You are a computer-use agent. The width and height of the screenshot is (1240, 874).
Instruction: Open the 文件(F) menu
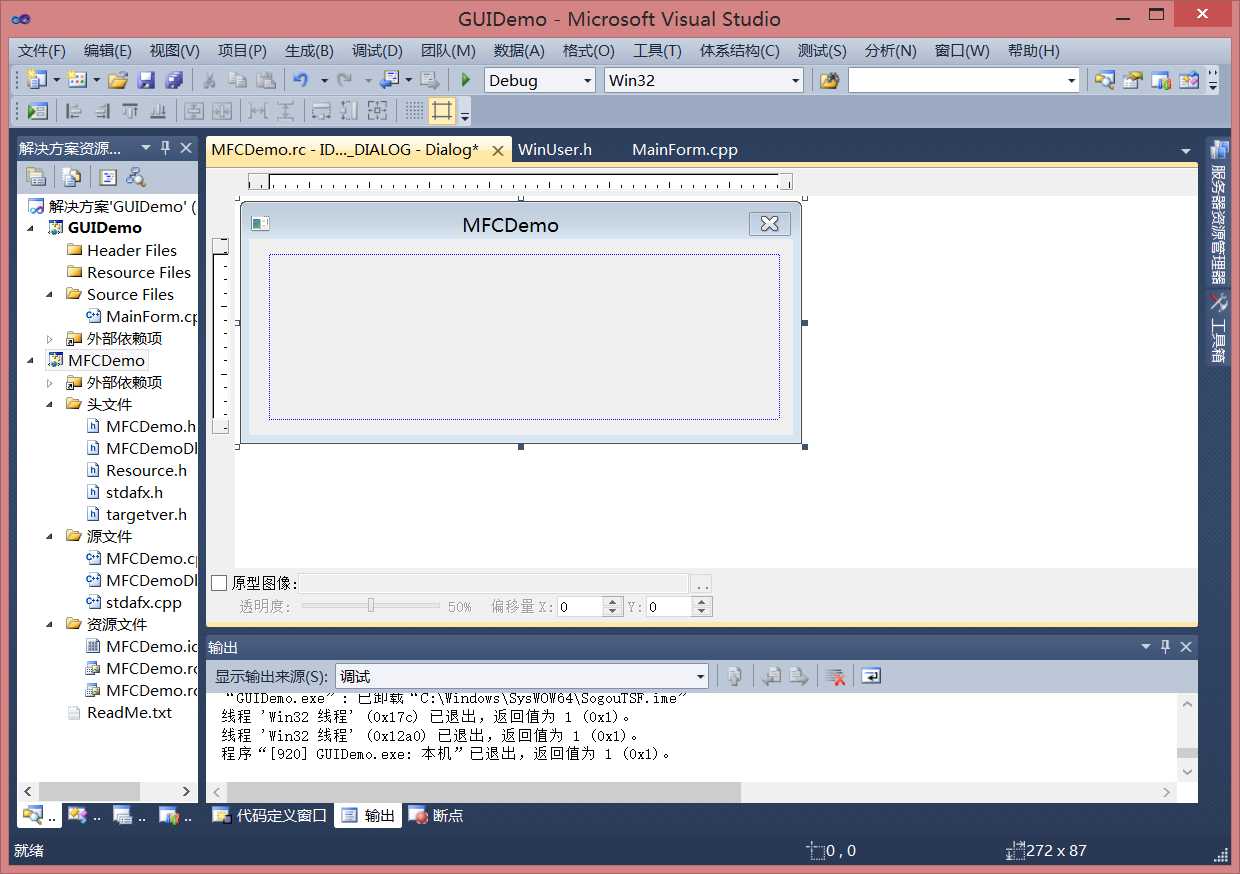click(41, 50)
